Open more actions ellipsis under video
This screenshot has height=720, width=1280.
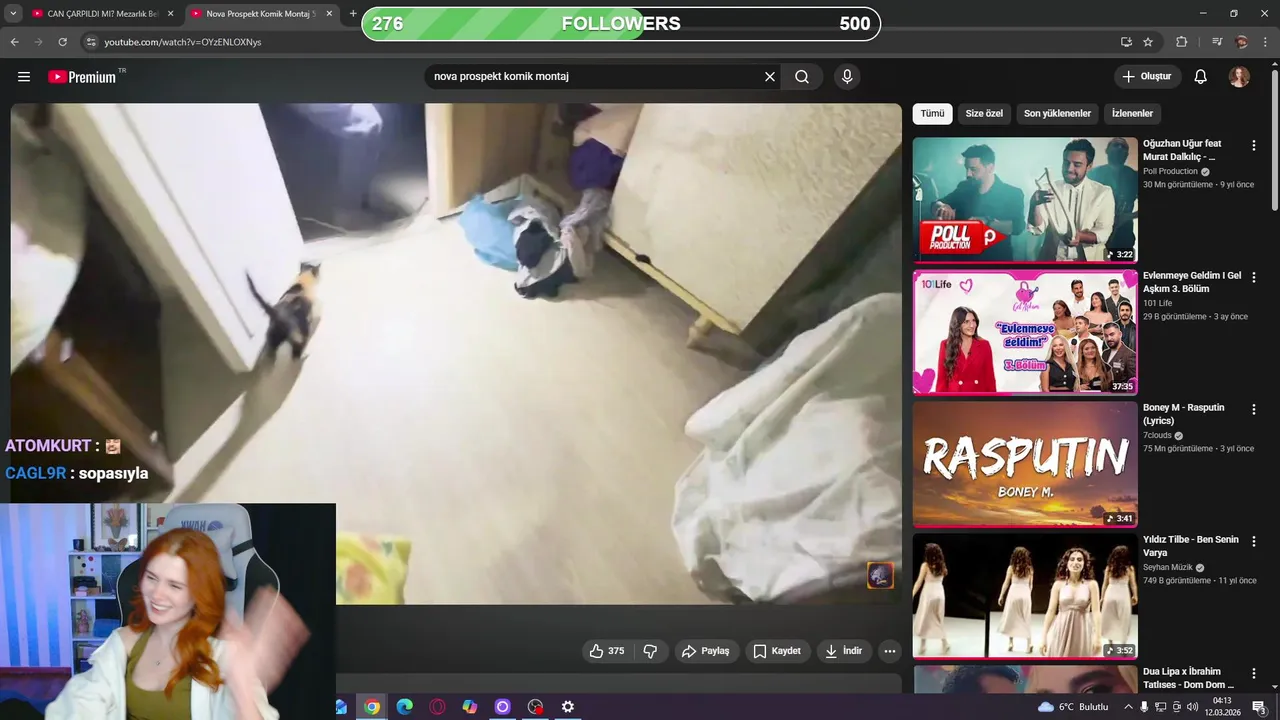[890, 651]
